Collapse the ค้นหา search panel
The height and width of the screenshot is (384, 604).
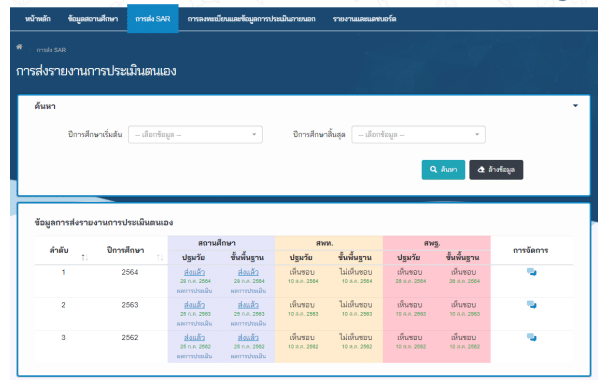coord(575,106)
